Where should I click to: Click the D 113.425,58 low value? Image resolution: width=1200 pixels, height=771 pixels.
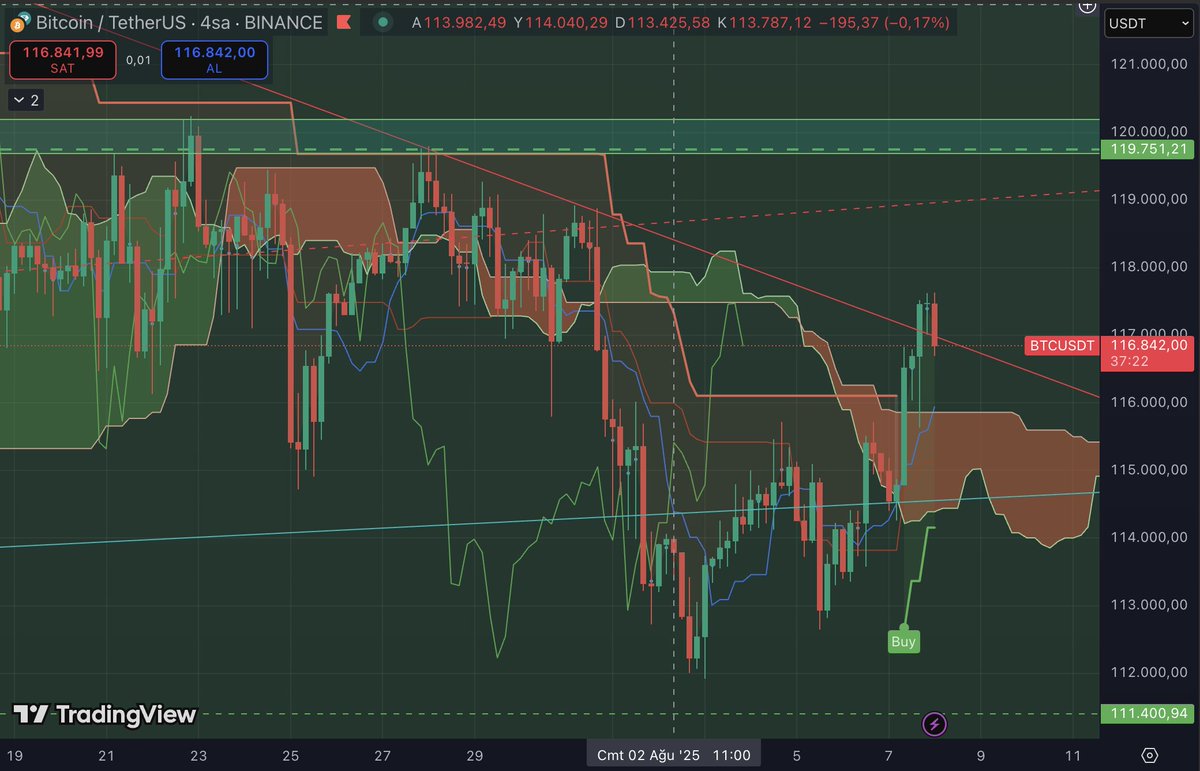pyautogui.click(x=662, y=22)
